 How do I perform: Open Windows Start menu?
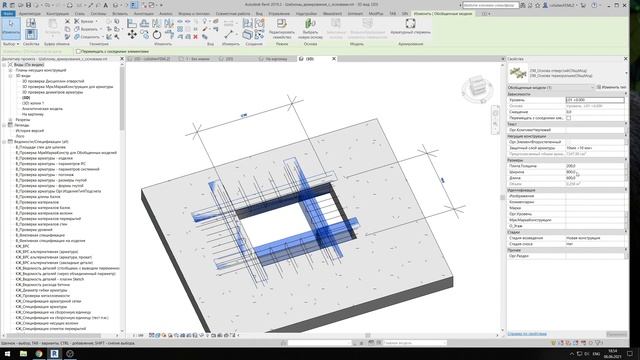[7, 353]
